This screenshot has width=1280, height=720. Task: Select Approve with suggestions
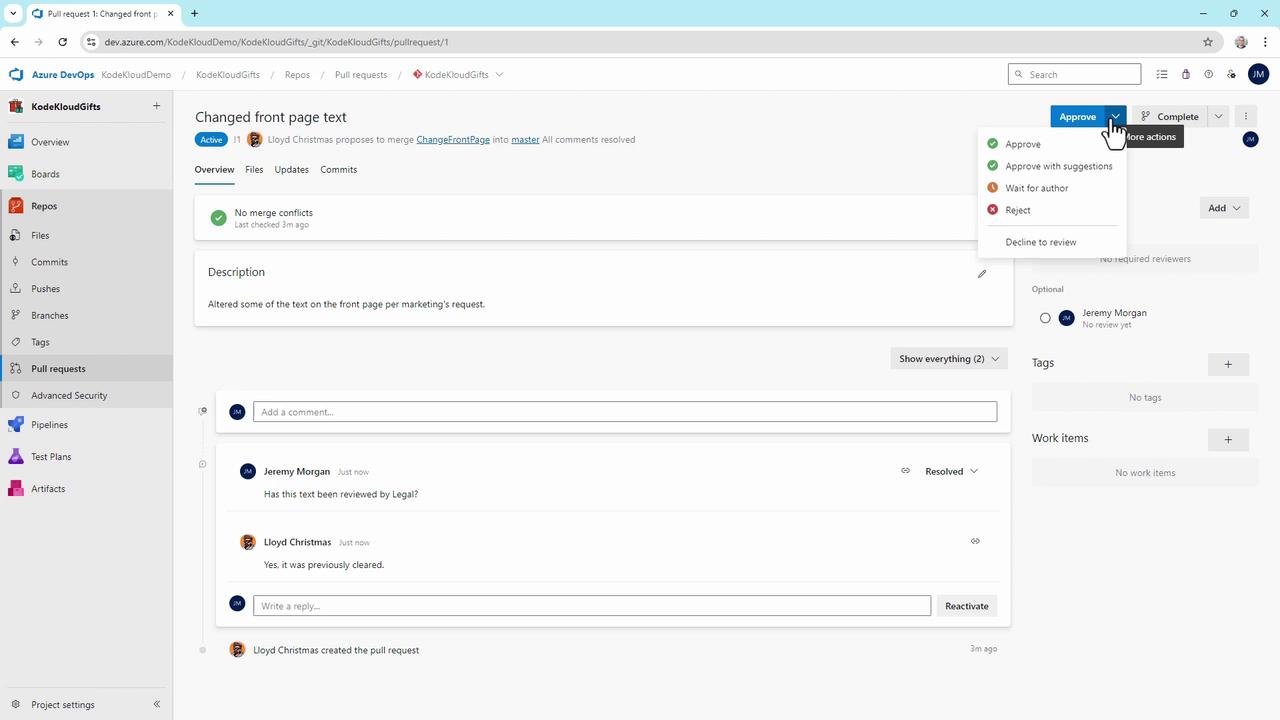point(1052,166)
